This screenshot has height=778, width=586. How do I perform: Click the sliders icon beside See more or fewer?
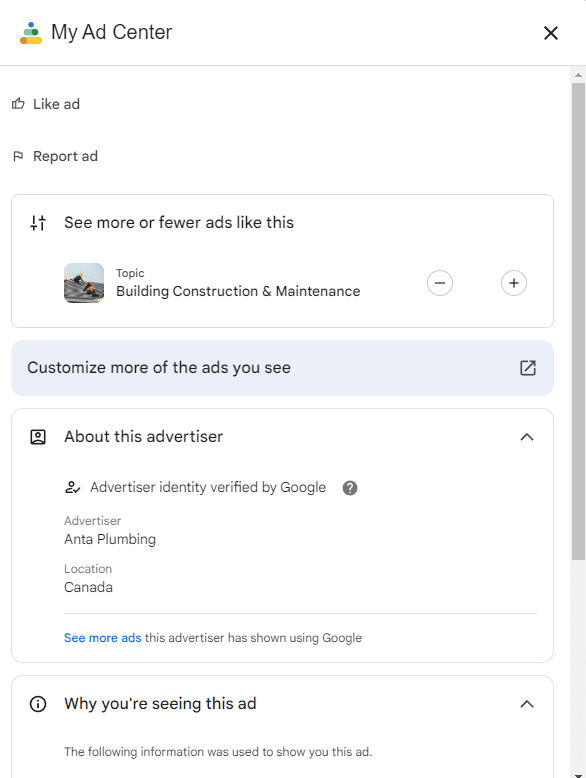click(38, 223)
